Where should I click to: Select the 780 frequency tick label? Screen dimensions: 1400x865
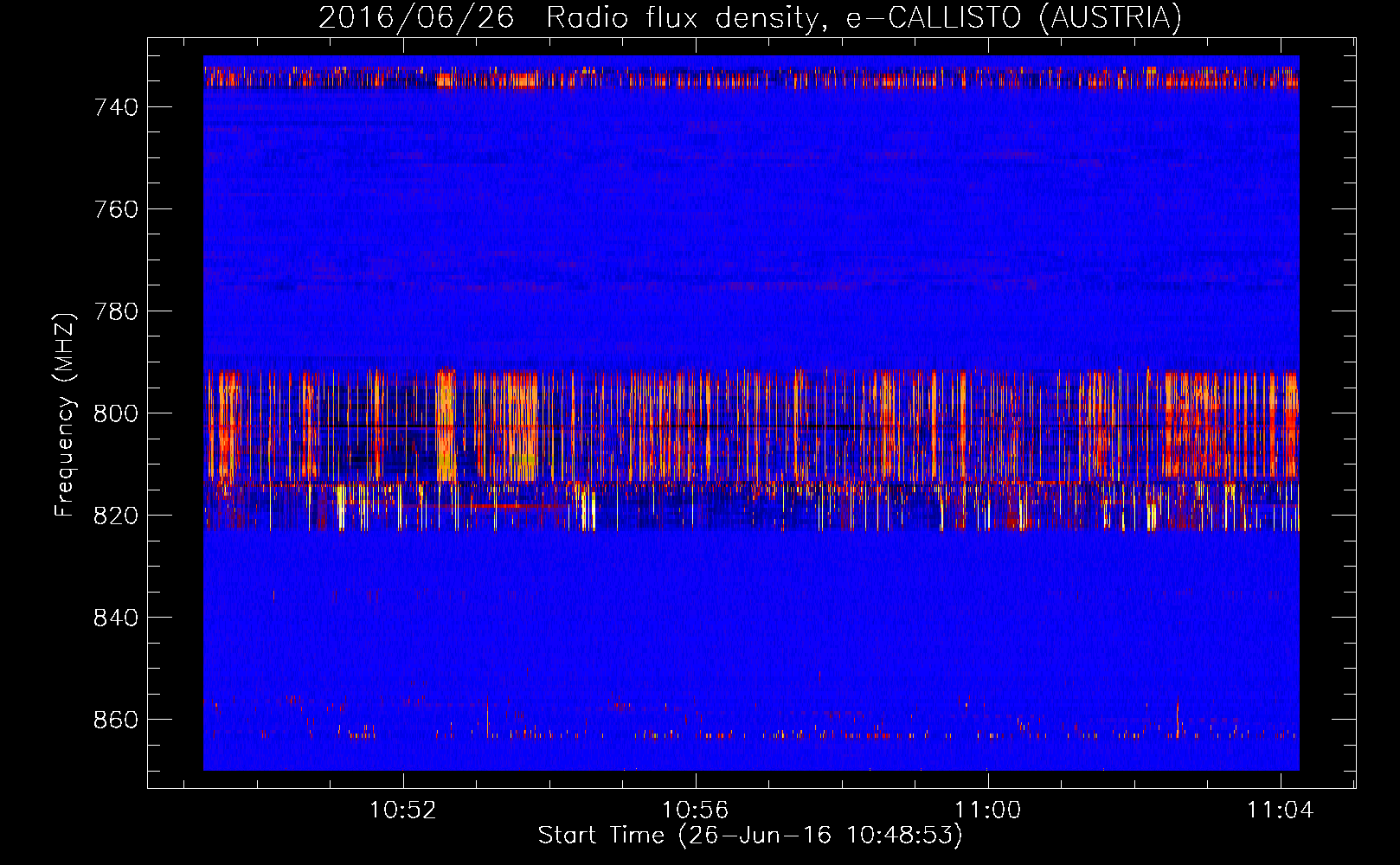tap(116, 311)
